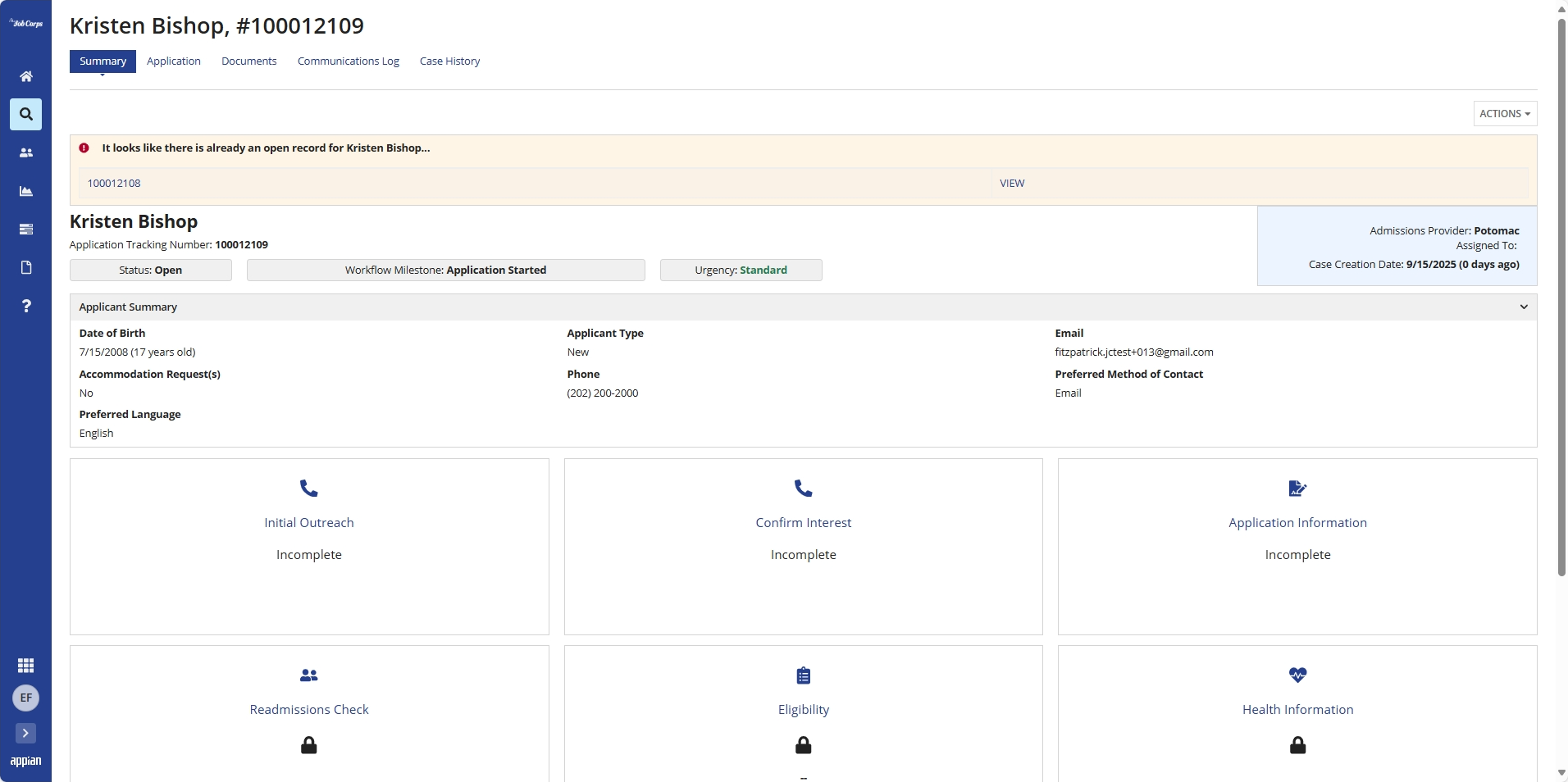Click the phone number (202) 200-2000
Screen dimensions: 1568x782
click(x=603, y=393)
